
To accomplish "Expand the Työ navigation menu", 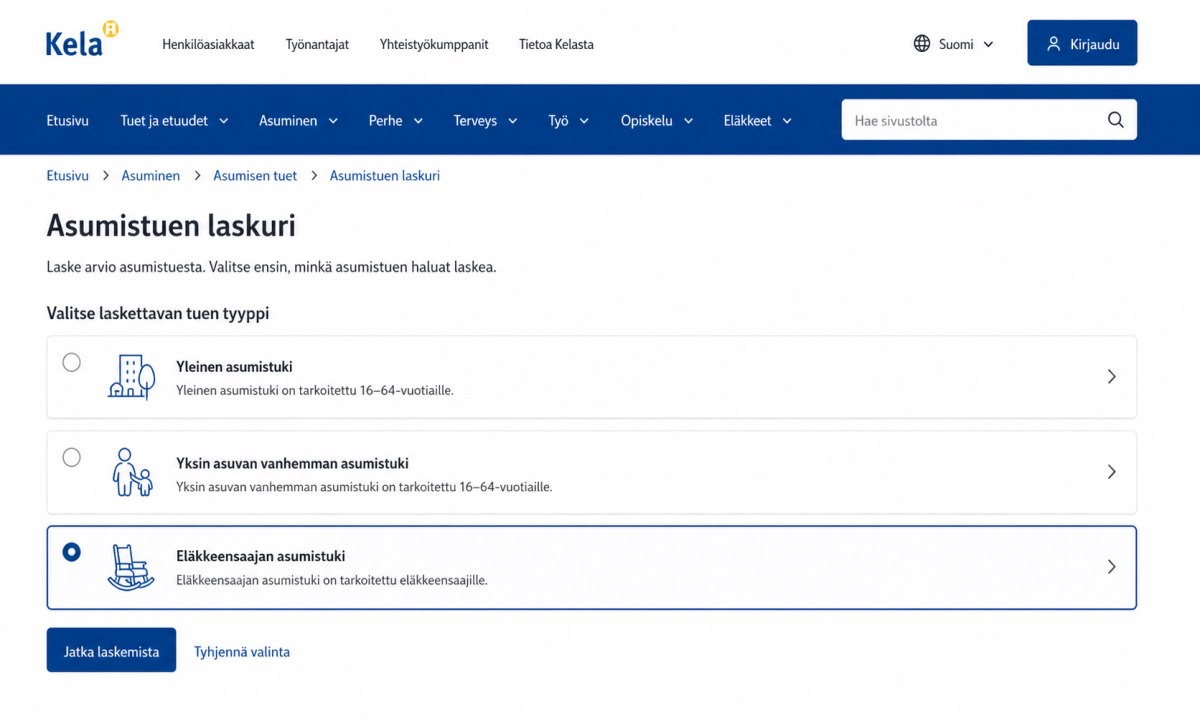I will tap(569, 121).
